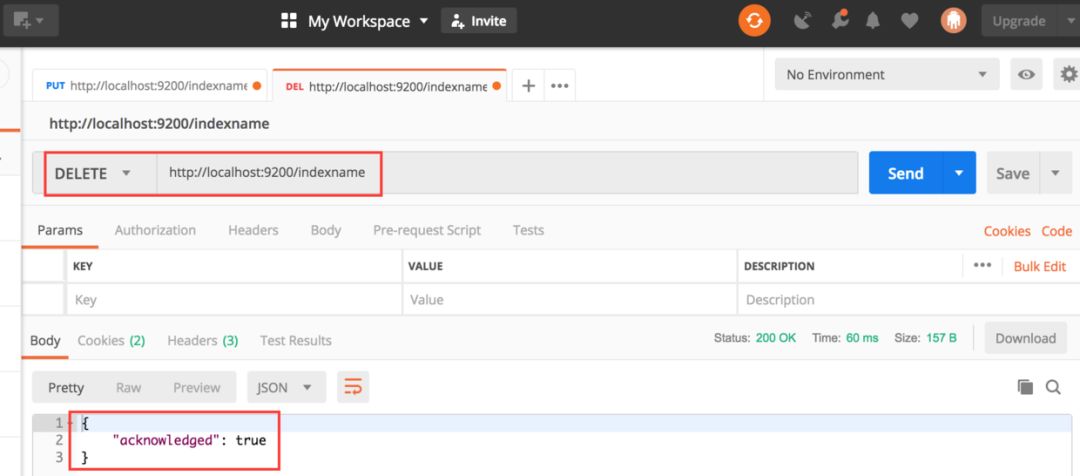This screenshot has width=1080, height=476.
Task: Search the response with magnifier icon
Action: pyautogui.click(x=1053, y=387)
